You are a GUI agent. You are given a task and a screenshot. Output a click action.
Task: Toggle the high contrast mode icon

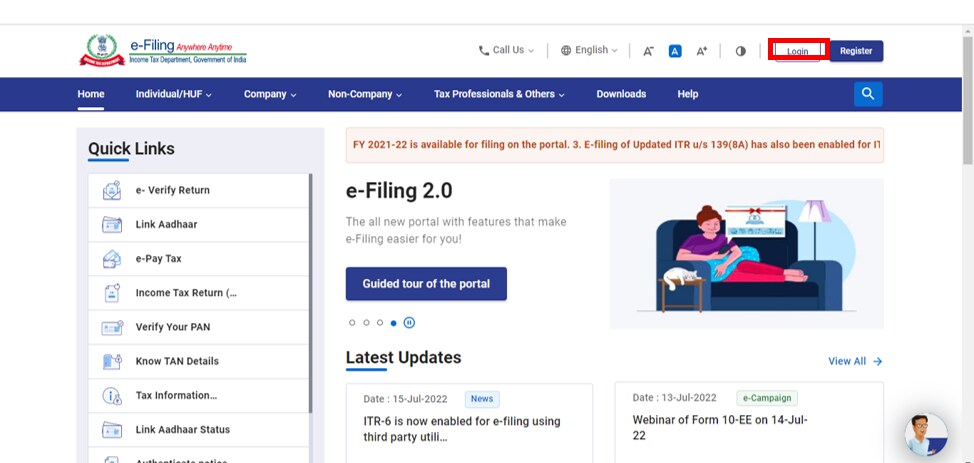click(x=740, y=51)
